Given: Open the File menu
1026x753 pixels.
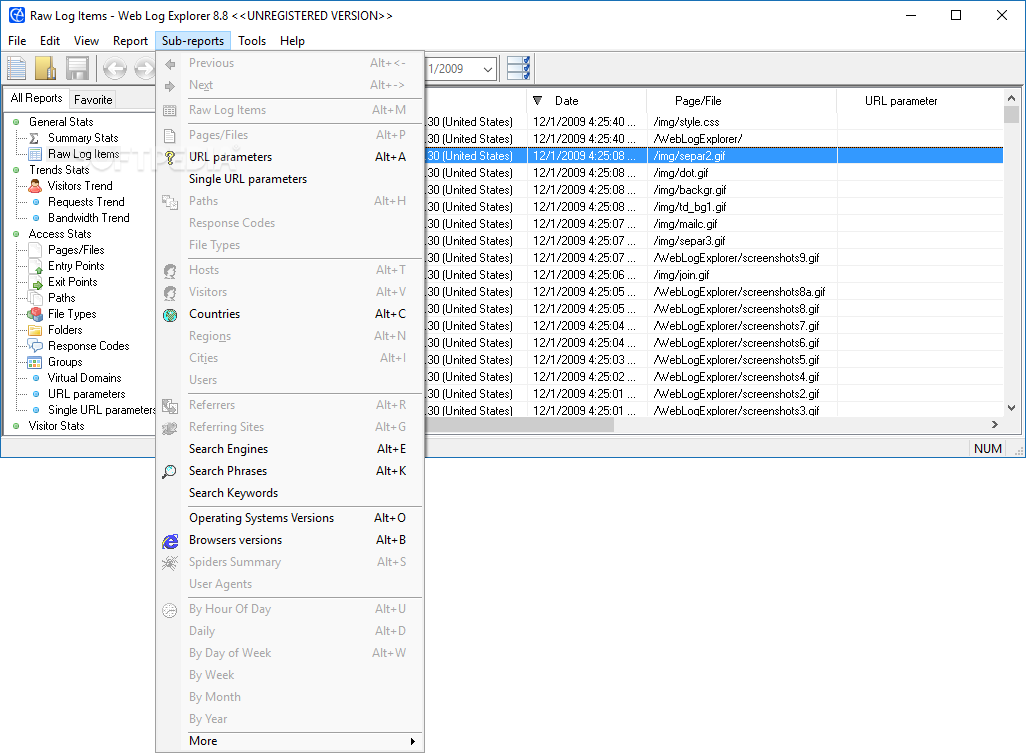Looking at the screenshot, I should point(17,41).
